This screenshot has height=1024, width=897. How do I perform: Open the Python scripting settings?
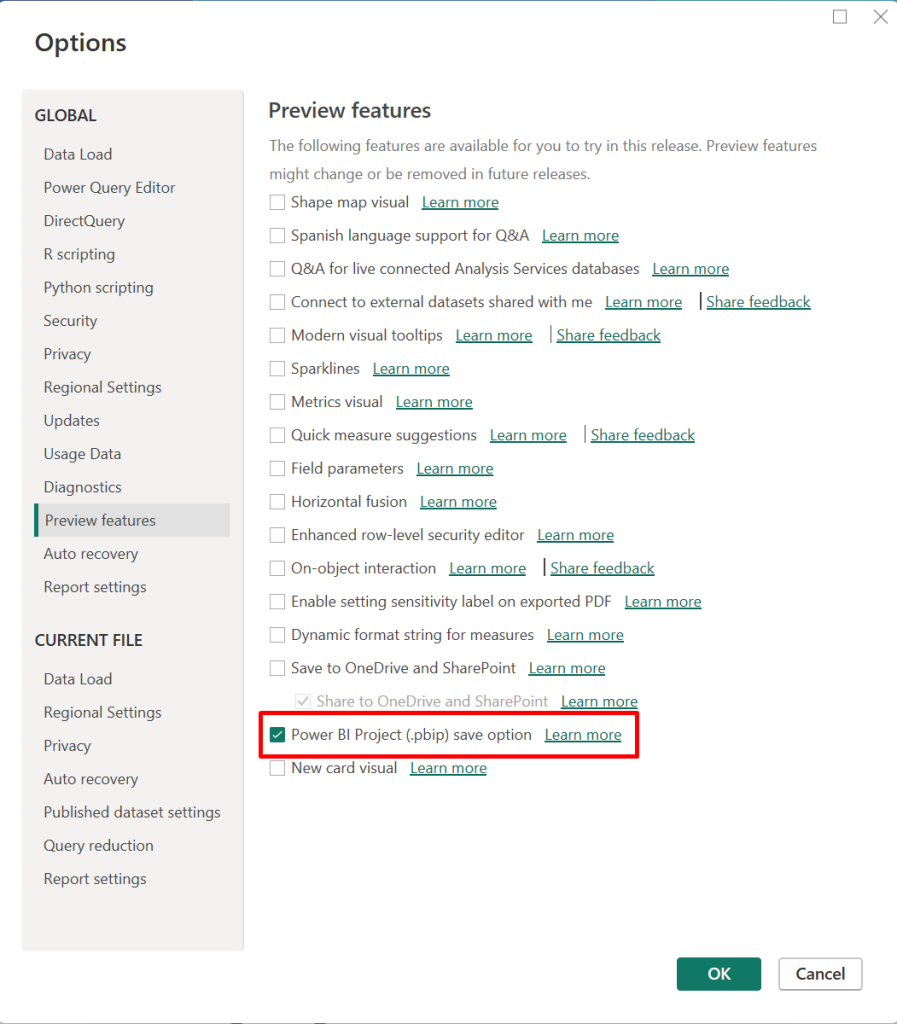[98, 287]
